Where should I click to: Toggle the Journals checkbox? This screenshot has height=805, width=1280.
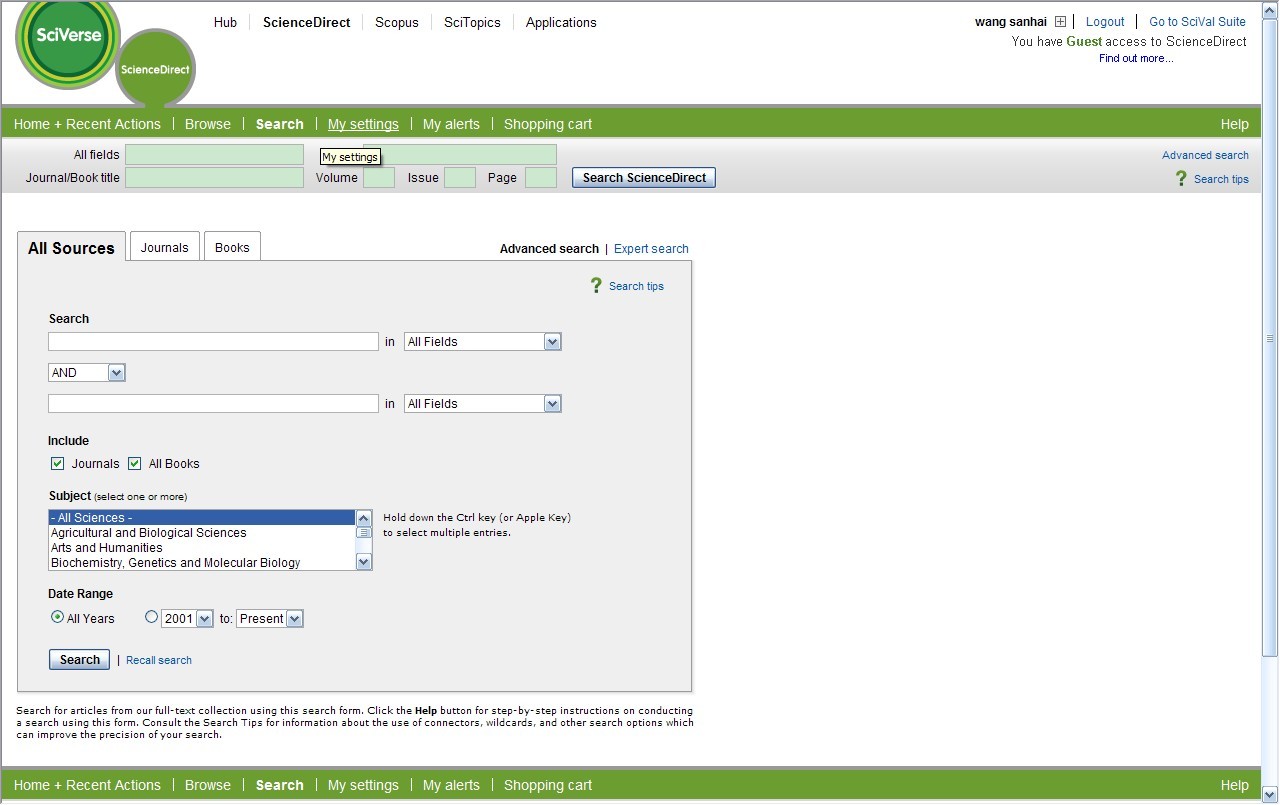pos(58,464)
